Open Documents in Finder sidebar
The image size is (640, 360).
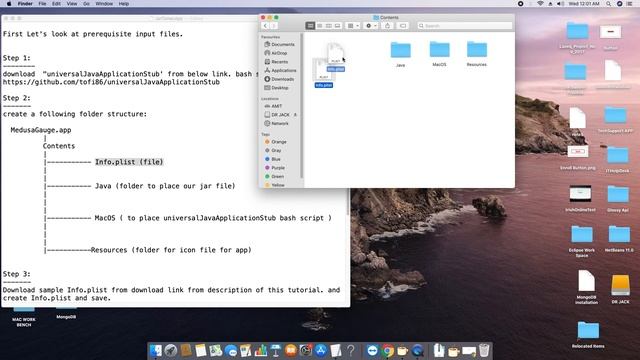coord(280,44)
